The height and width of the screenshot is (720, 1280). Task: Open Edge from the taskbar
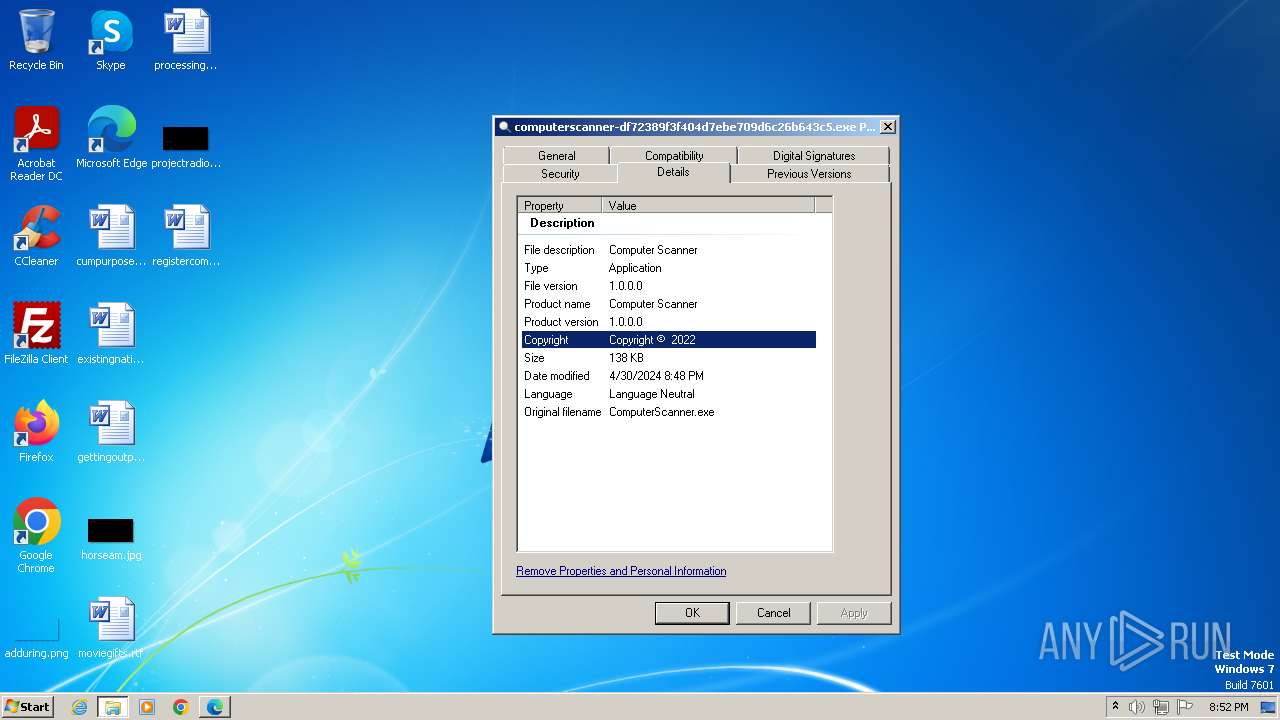click(215, 707)
